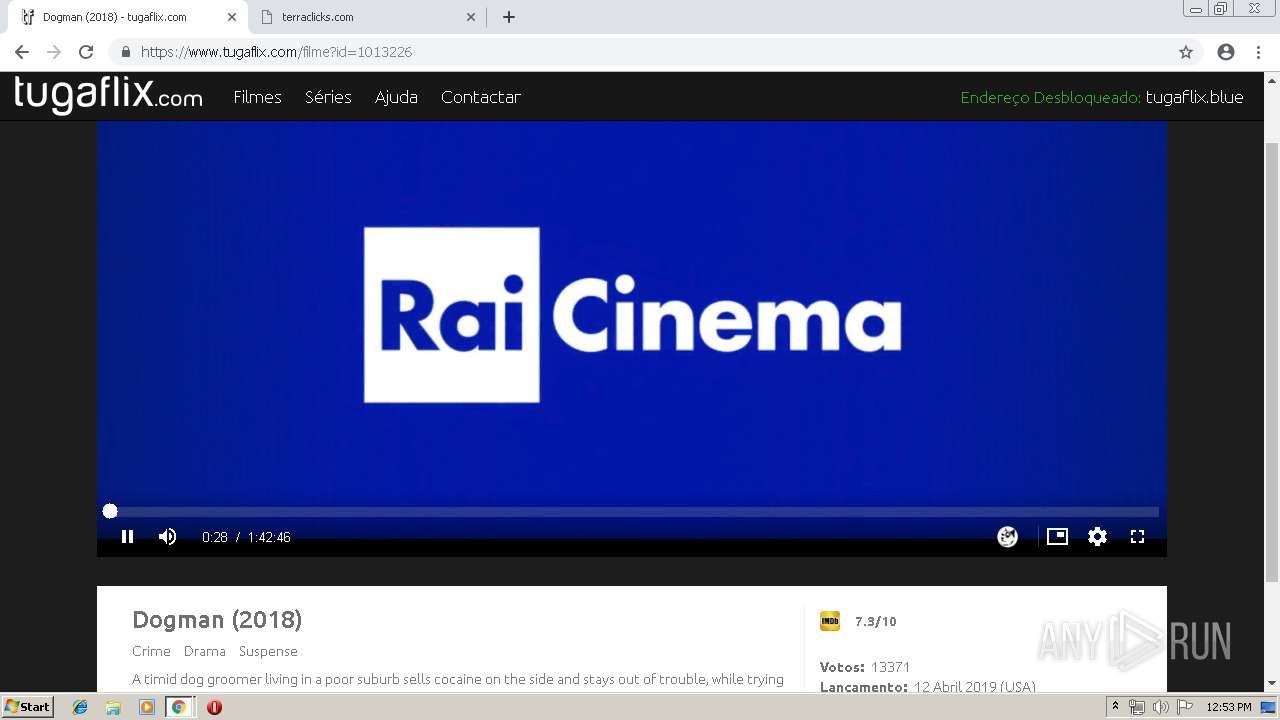Open Chrome profile account icon
This screenshot has width=1280, height=720.
[1226, 52]
